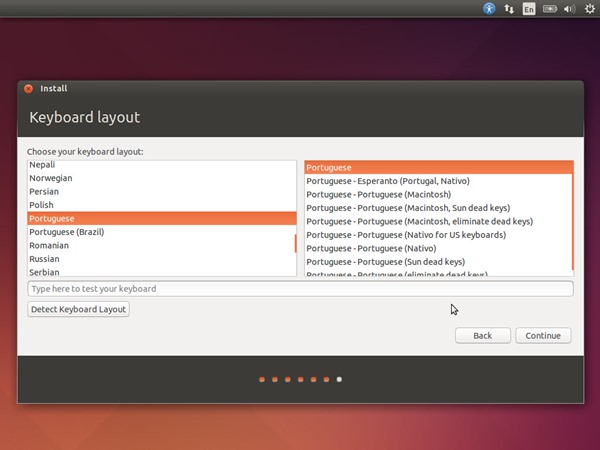Select Persian in the language list

coord(162,191)
